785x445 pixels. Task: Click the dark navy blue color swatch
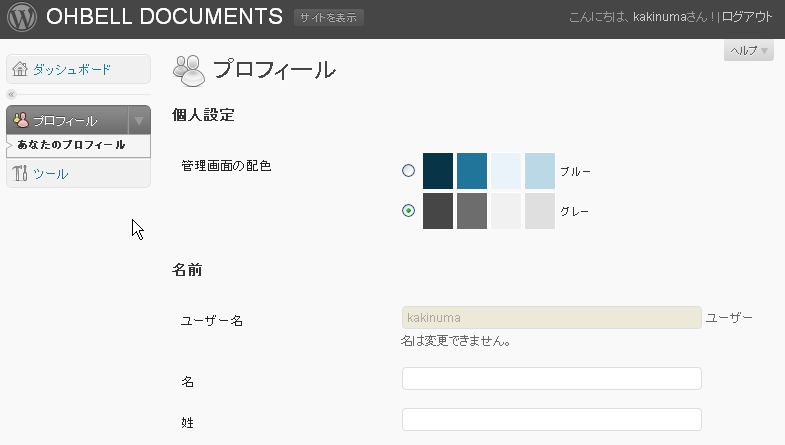[x=438, y=171]
